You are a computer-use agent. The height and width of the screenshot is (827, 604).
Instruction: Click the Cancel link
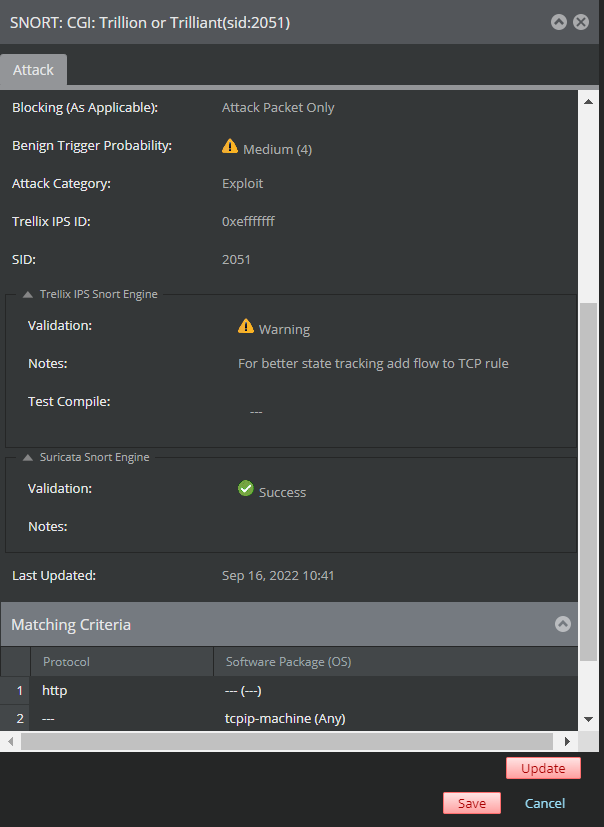[x=544, y=803]
